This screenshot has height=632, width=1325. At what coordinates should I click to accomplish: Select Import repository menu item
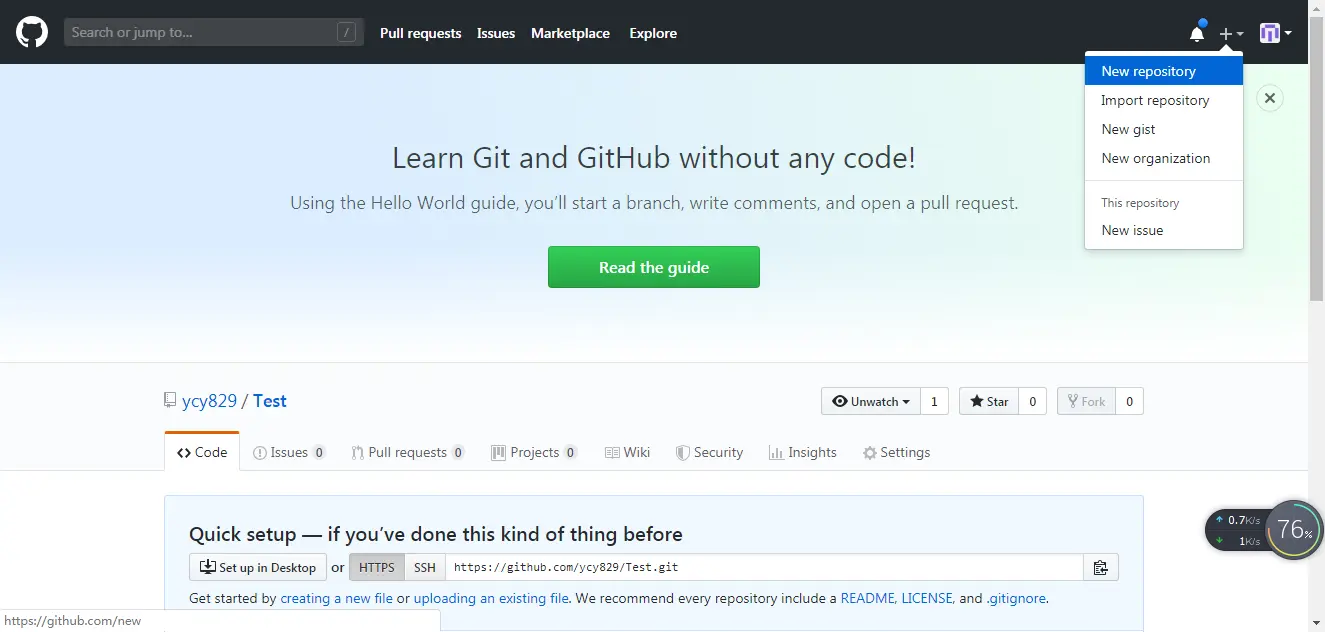[x=1164, y=100]
